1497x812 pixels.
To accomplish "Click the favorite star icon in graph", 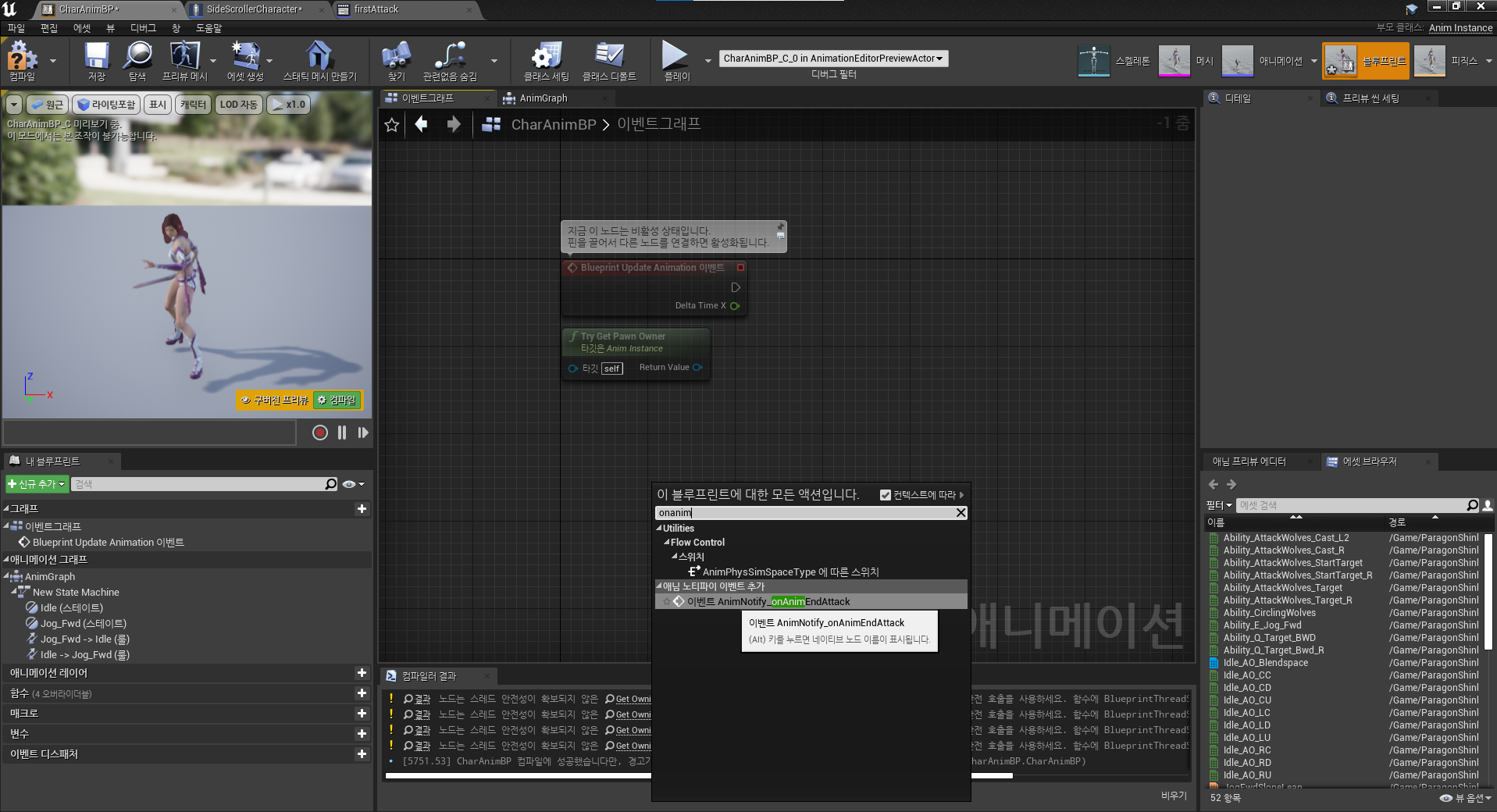I will 392,125.
